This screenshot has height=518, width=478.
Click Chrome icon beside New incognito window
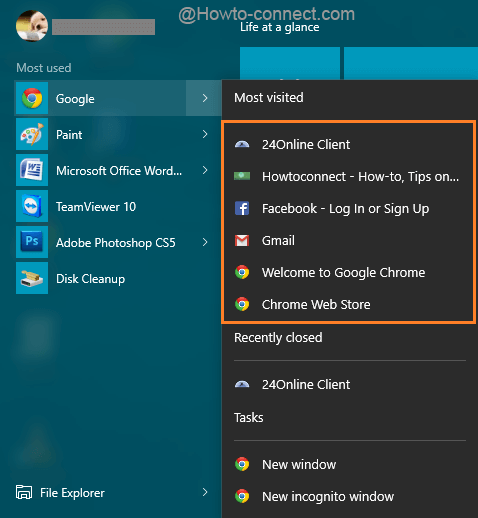coord(242,496)
